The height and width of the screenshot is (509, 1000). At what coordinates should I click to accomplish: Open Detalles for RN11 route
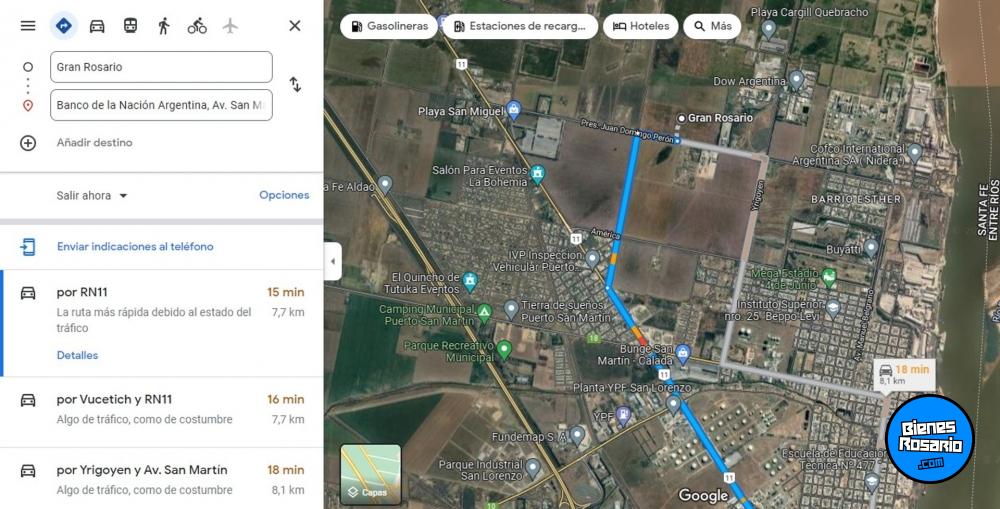click(77, 355)
